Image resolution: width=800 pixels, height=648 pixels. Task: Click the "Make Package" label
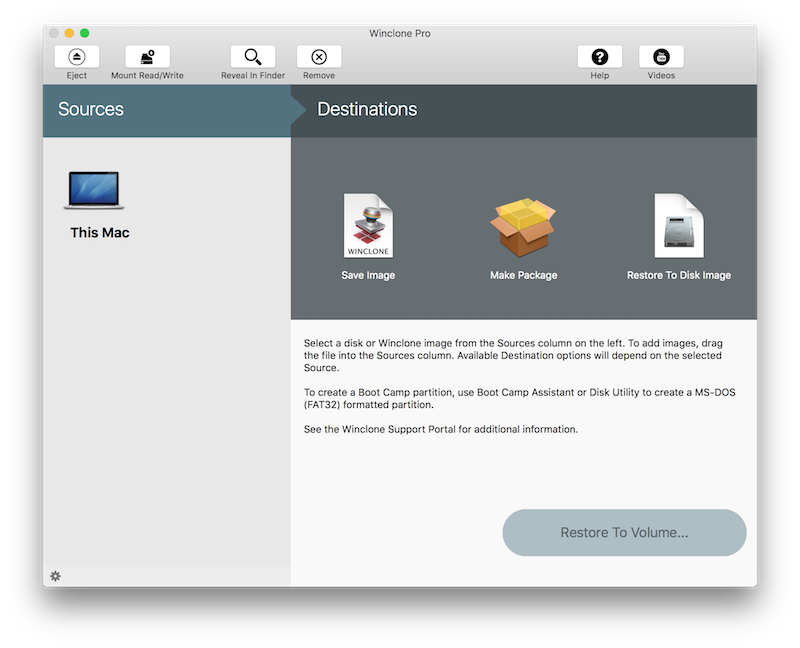tap(523, 275)
